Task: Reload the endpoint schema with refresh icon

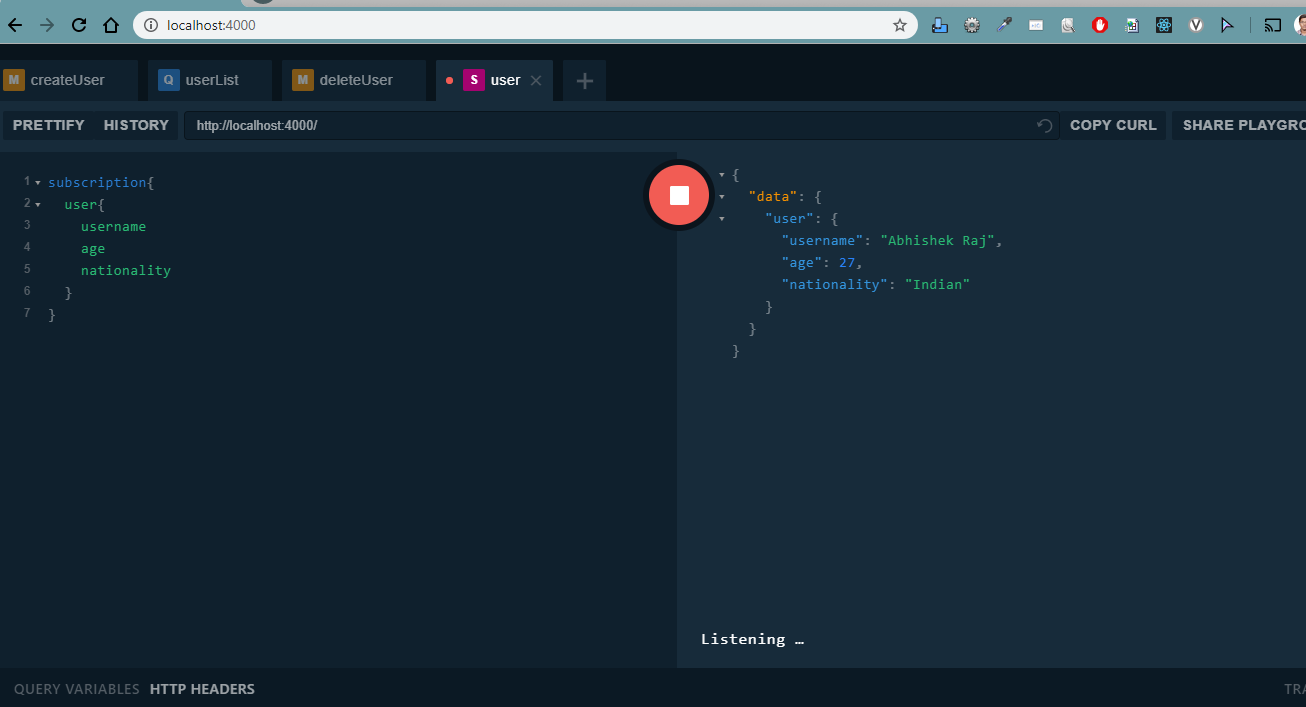Action: [x=1043, y=125]
